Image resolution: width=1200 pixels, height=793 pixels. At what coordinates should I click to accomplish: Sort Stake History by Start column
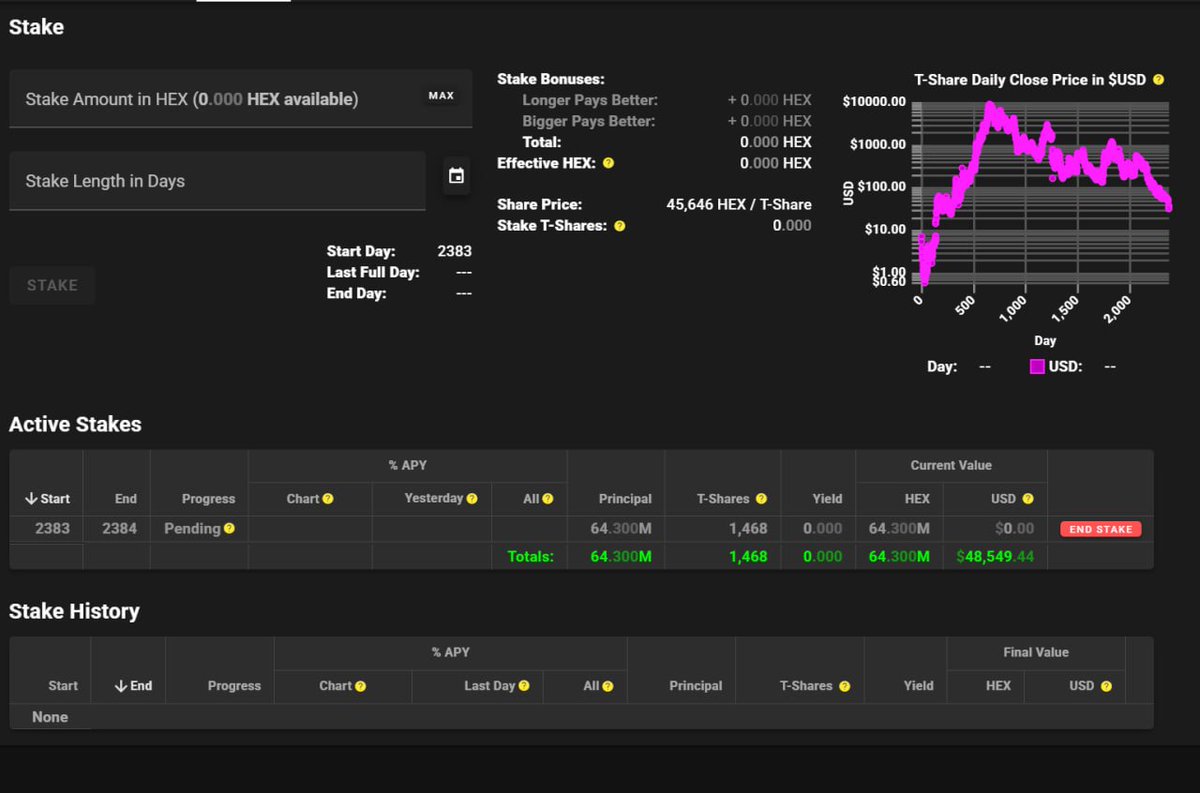[63, 686]
